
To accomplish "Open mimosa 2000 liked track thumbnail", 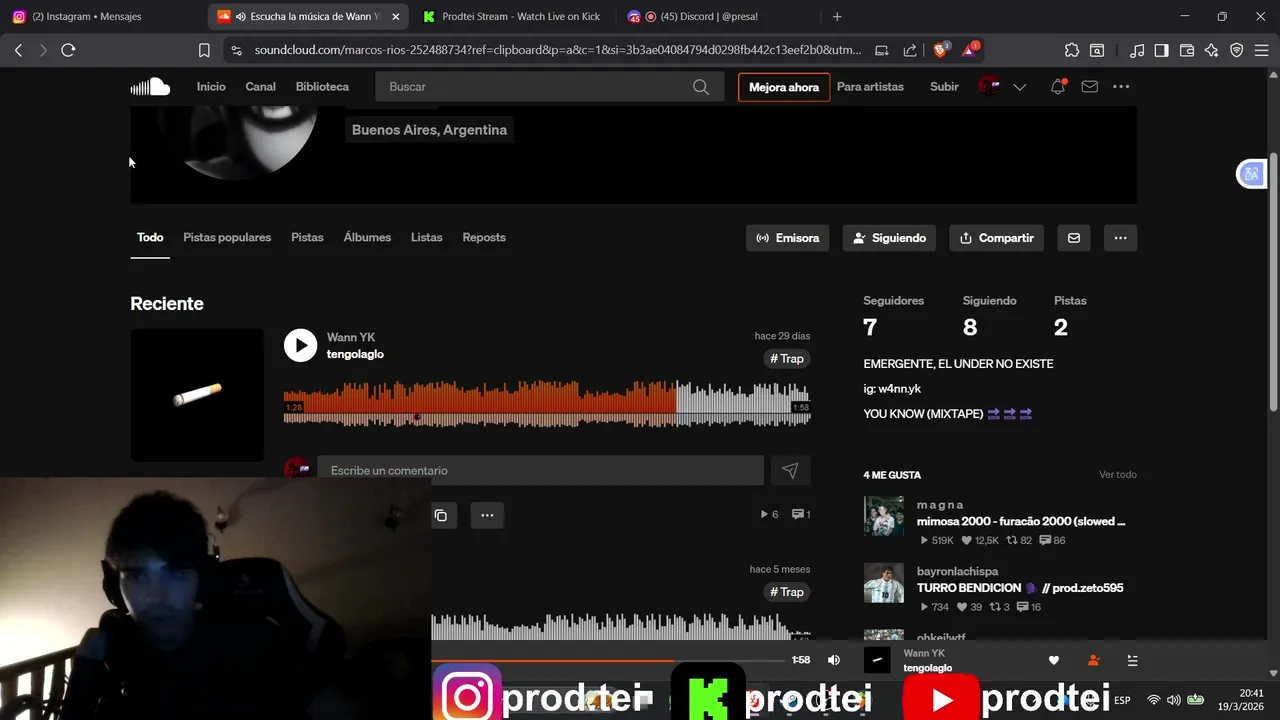I will [884, 516].
